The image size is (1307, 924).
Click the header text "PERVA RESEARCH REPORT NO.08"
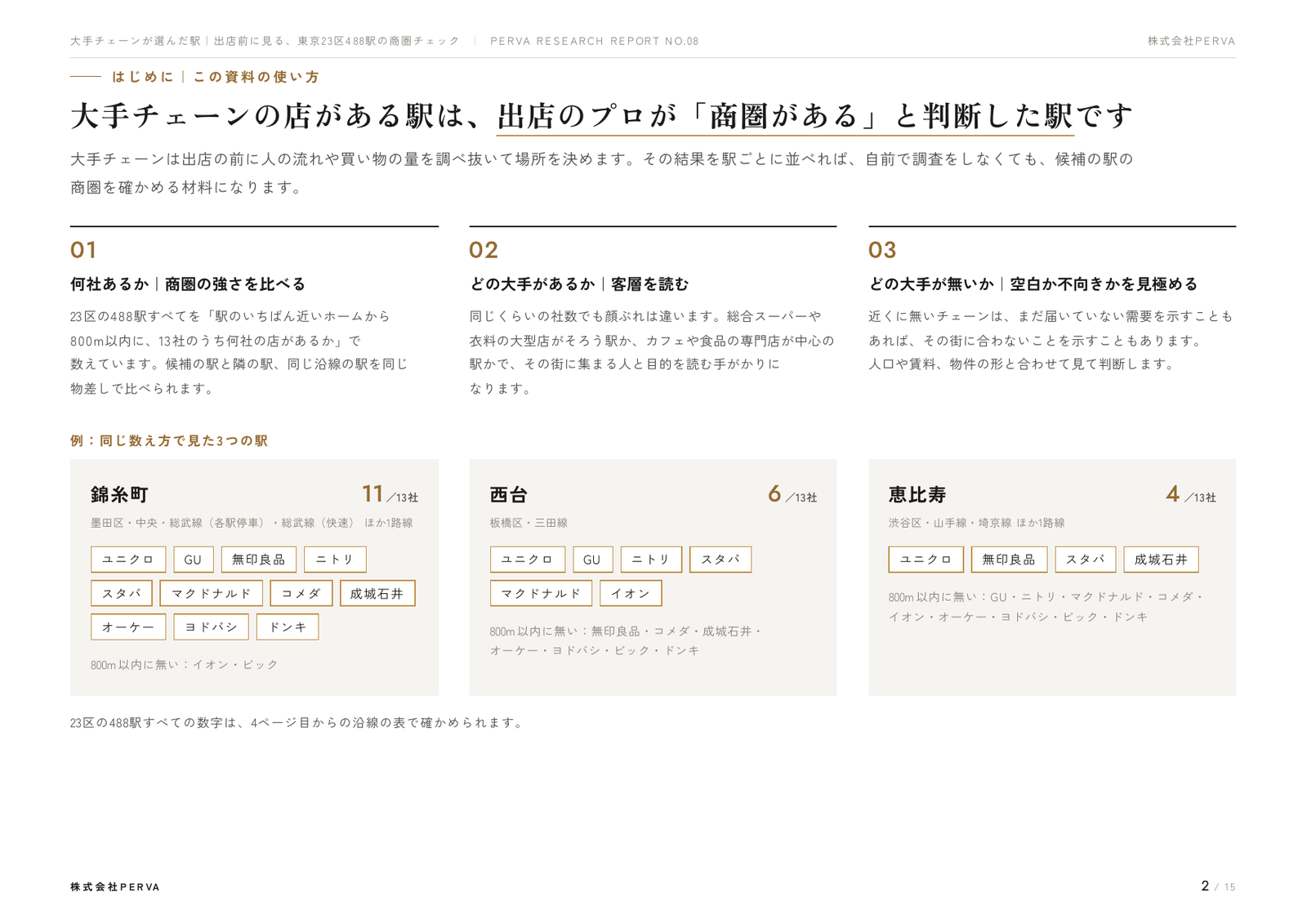click(x=594, y=41)
